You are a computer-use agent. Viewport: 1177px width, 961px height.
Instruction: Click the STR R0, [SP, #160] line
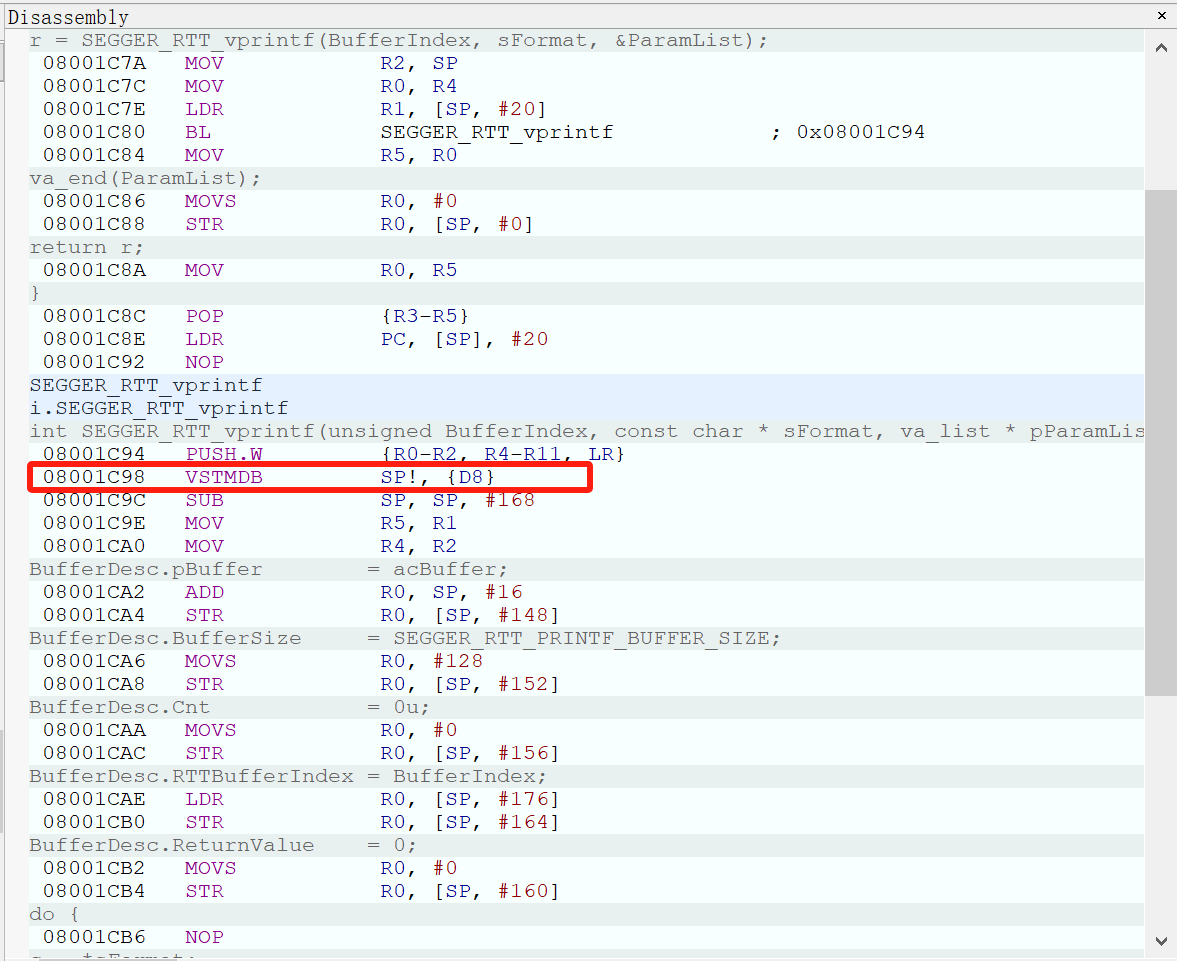point(301,891)
